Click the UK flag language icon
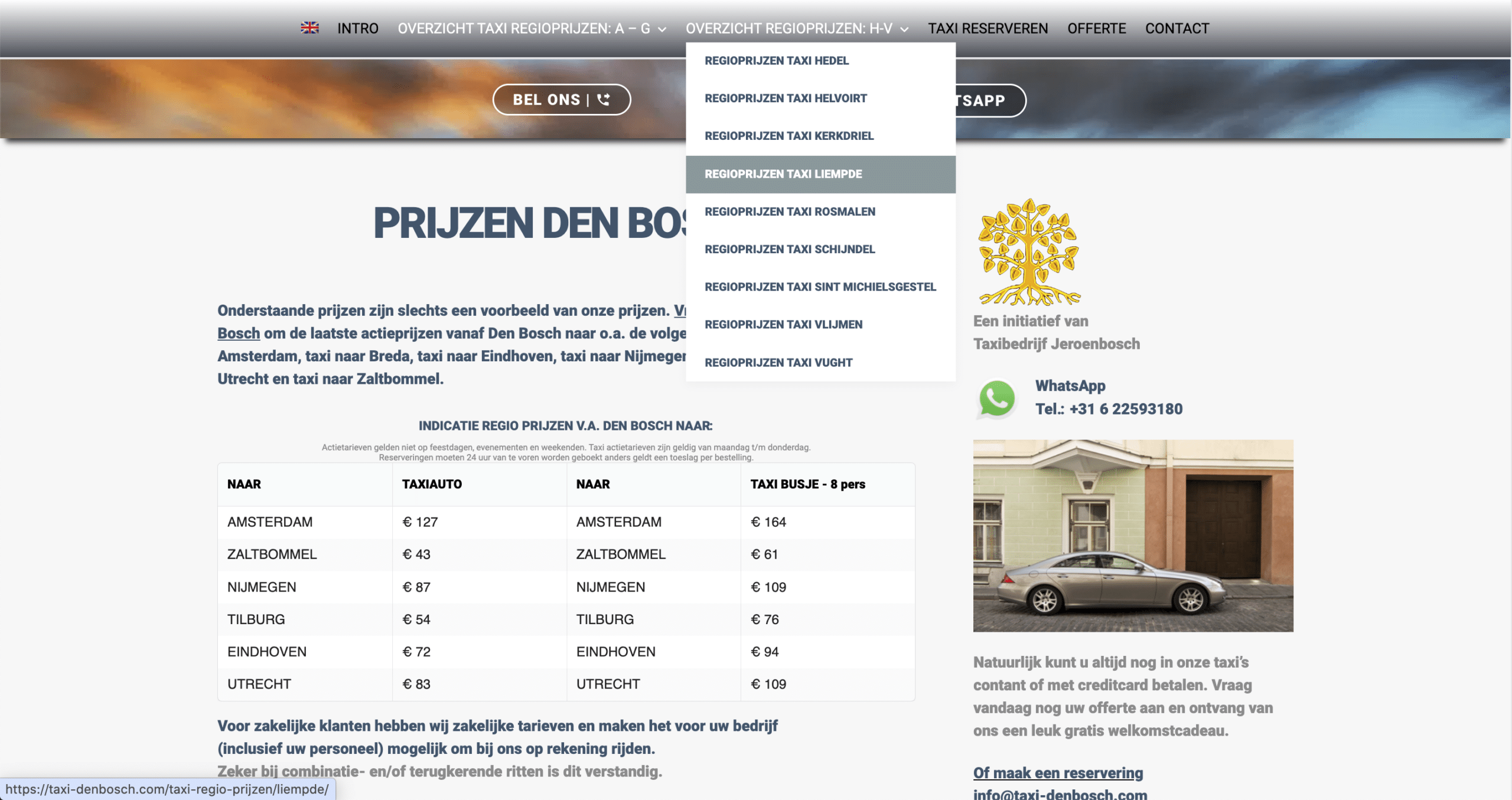 click(309, 28)
